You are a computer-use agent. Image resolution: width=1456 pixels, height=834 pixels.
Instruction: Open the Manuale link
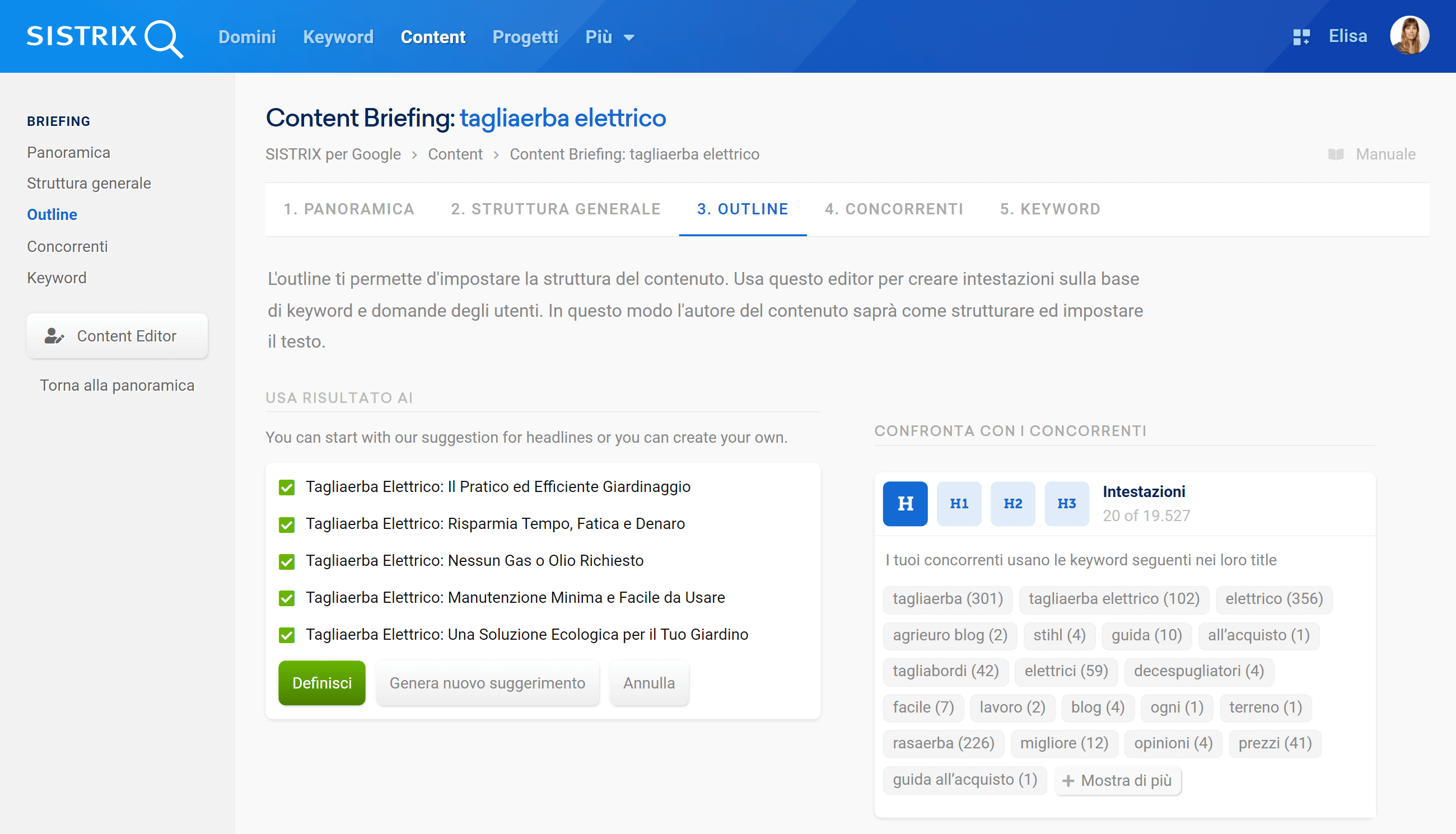(x=1371, y=154)
